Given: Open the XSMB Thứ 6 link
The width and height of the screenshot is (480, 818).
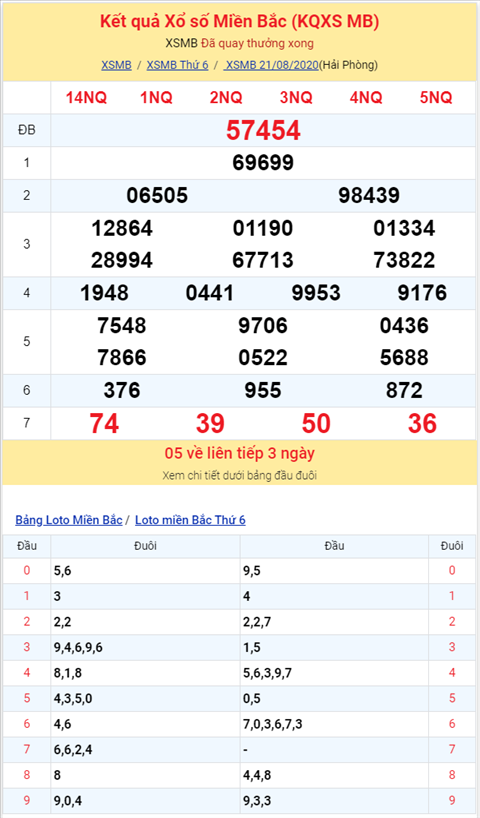Looking at the screenshot, I should (x=177, y=65).
